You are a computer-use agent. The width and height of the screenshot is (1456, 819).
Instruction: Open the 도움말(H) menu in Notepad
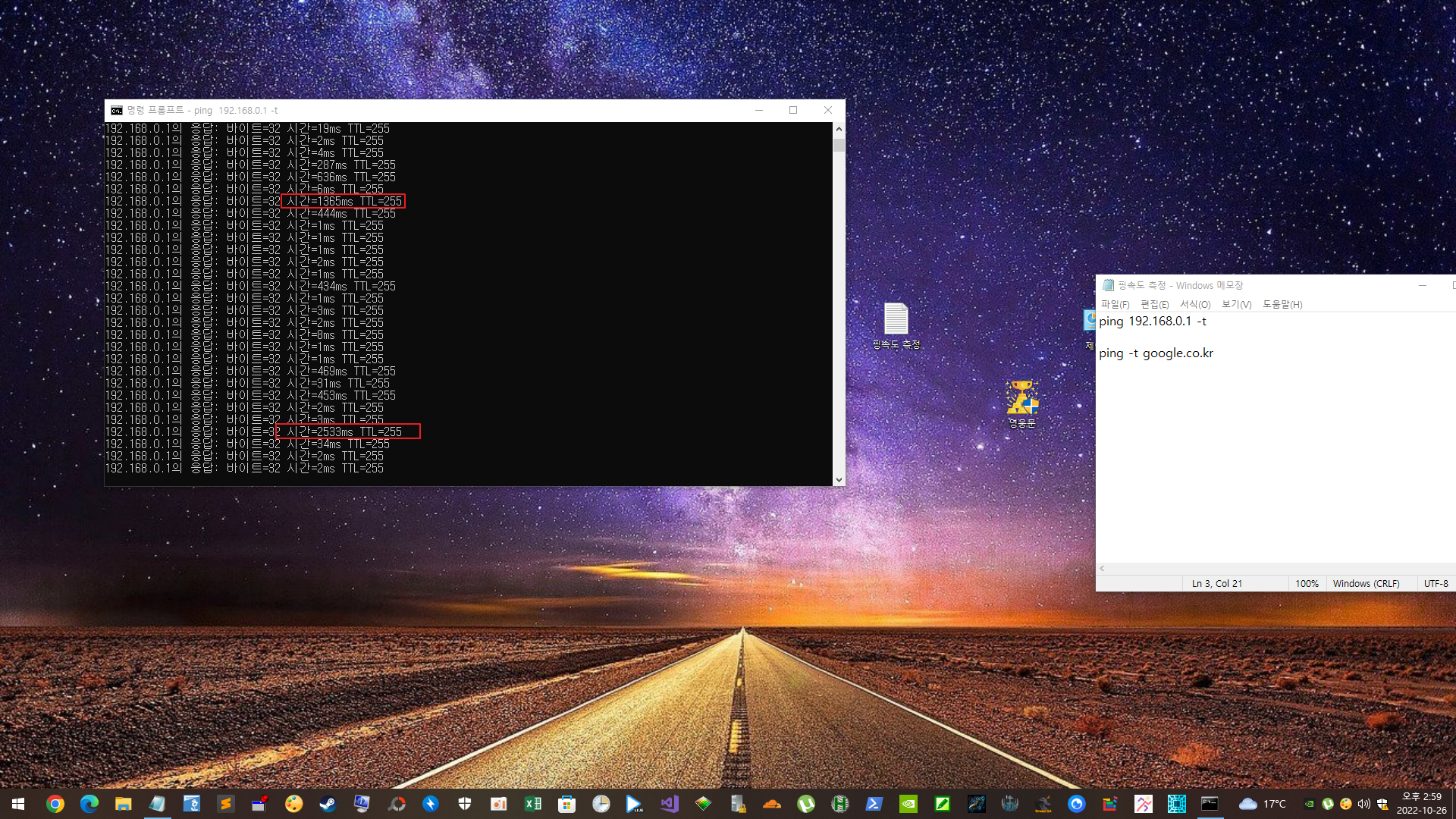point(1282,304)
